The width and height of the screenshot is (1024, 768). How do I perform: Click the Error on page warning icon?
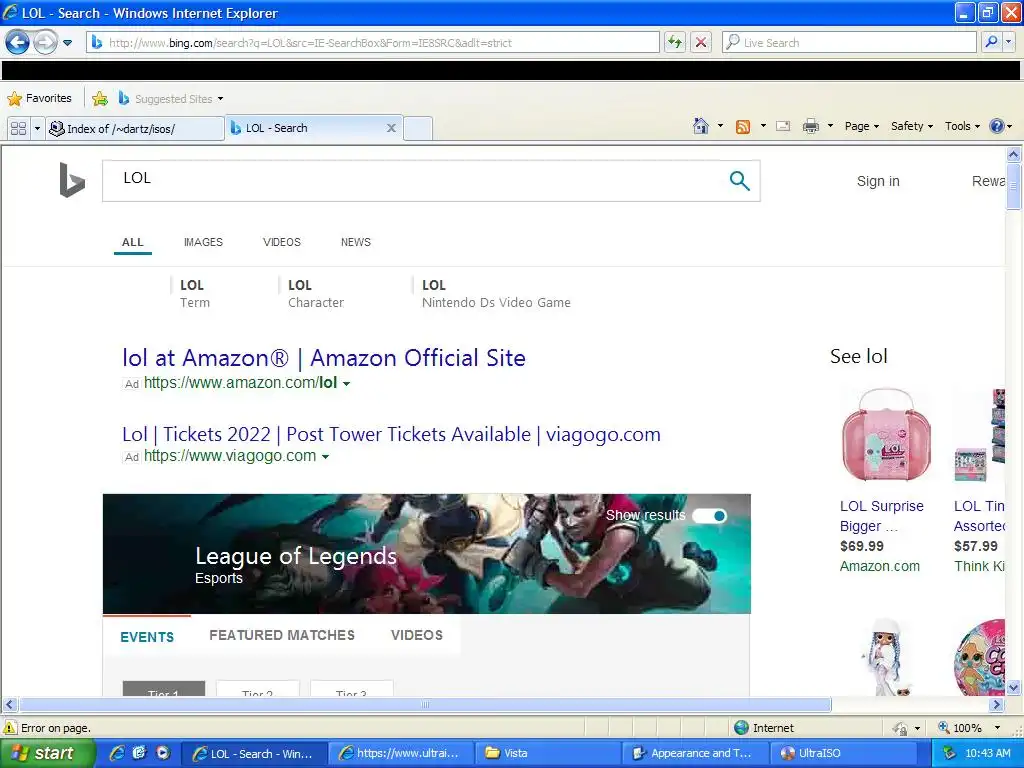pos(10,728)
